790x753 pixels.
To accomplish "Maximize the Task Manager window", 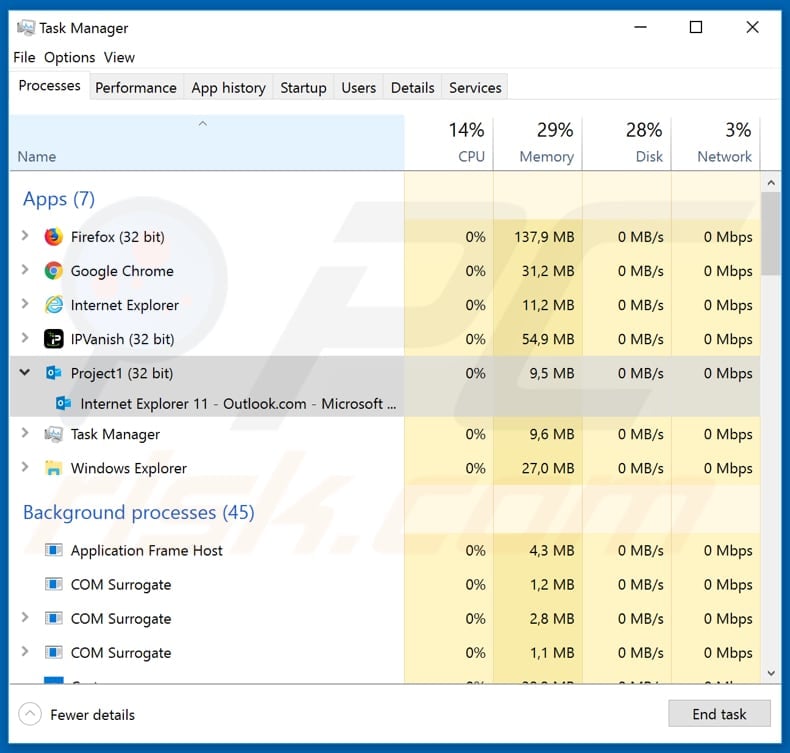I will tap(696, 27).
